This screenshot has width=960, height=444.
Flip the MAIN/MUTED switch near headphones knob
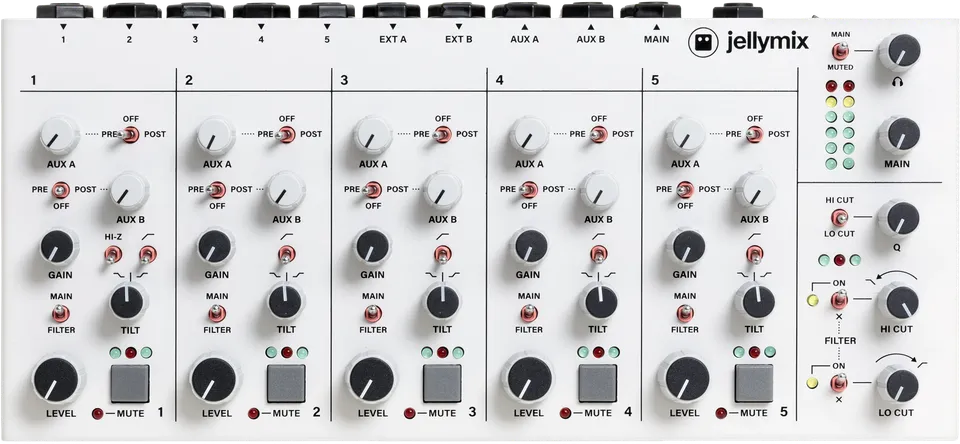pos(840,51)
